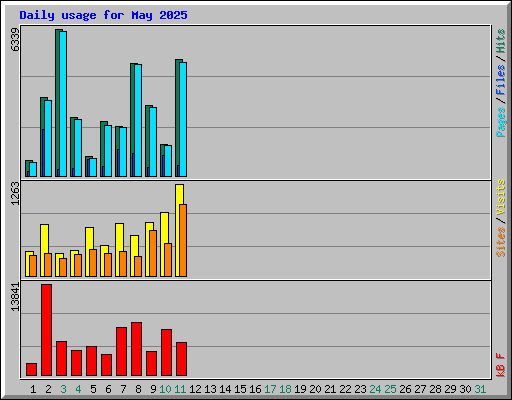Click day label 28 on the x-axis

tap(435, 389)
